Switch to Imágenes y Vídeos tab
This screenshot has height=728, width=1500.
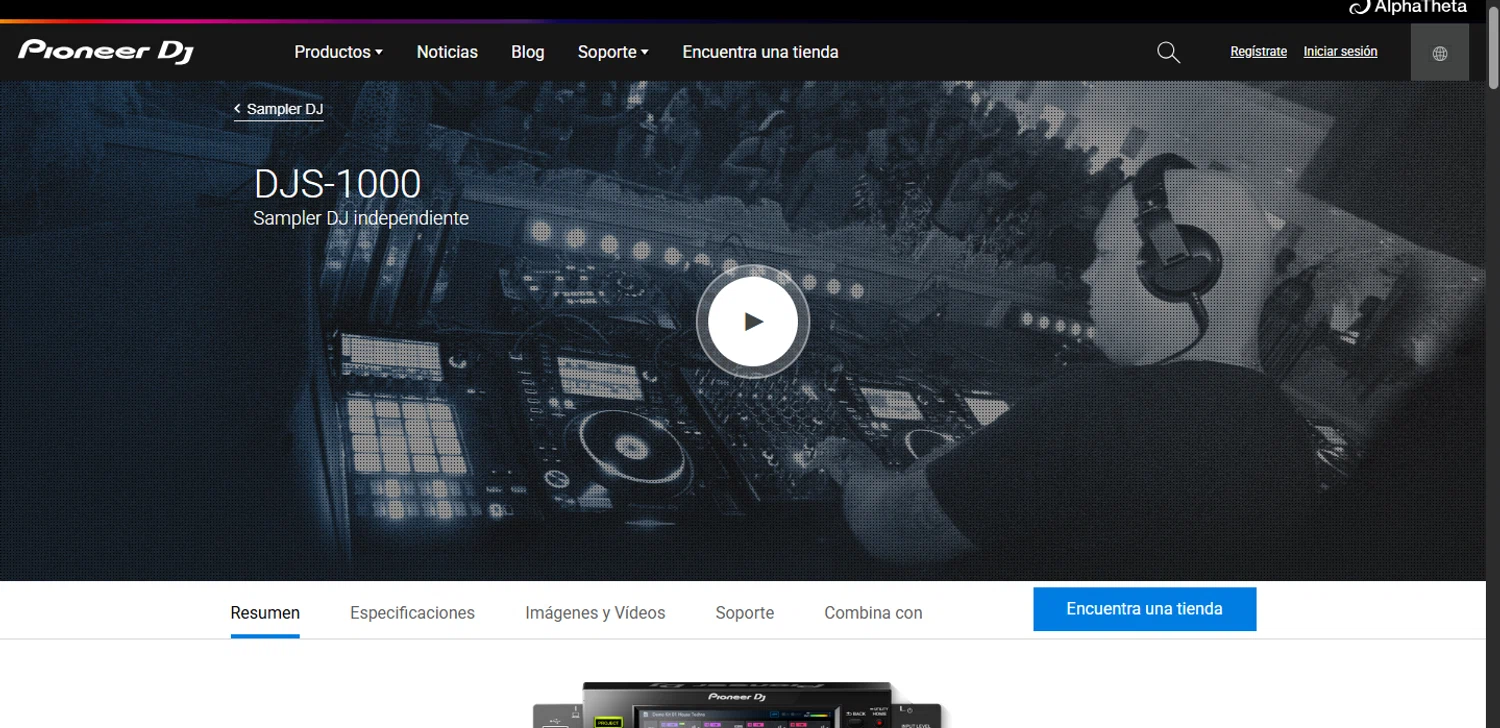[595, 613]
